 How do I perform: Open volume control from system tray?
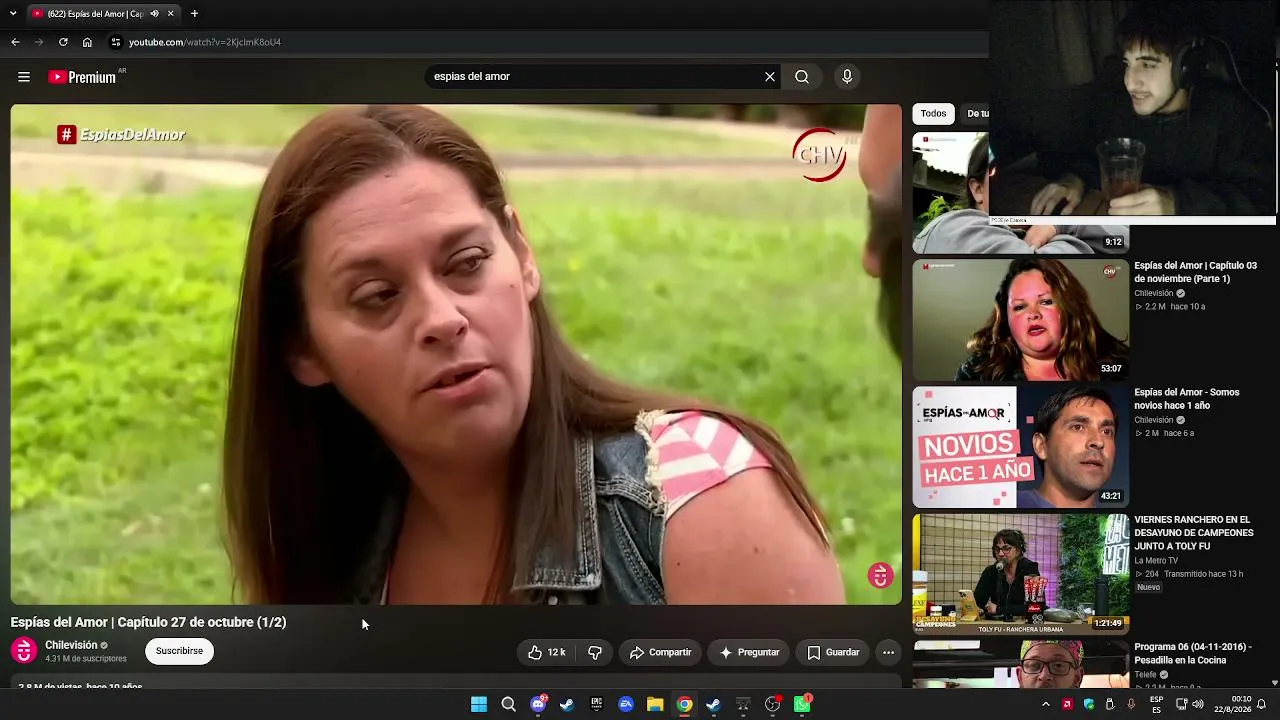pos(1199,705)
